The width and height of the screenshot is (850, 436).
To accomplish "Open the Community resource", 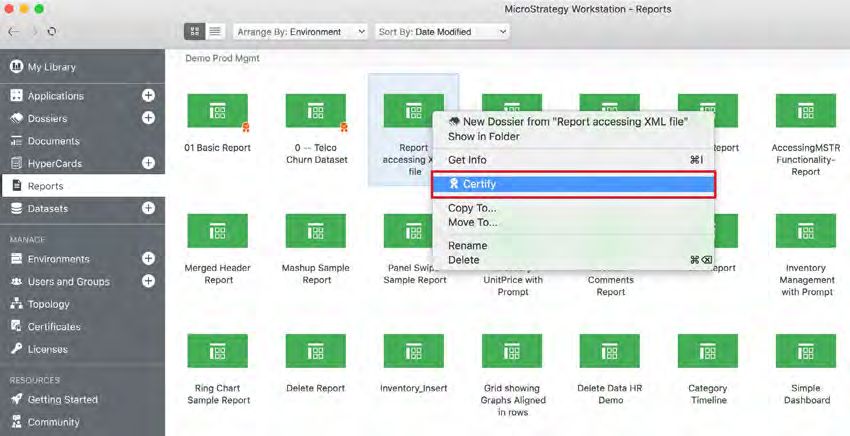I will click(x=82, y=422).
